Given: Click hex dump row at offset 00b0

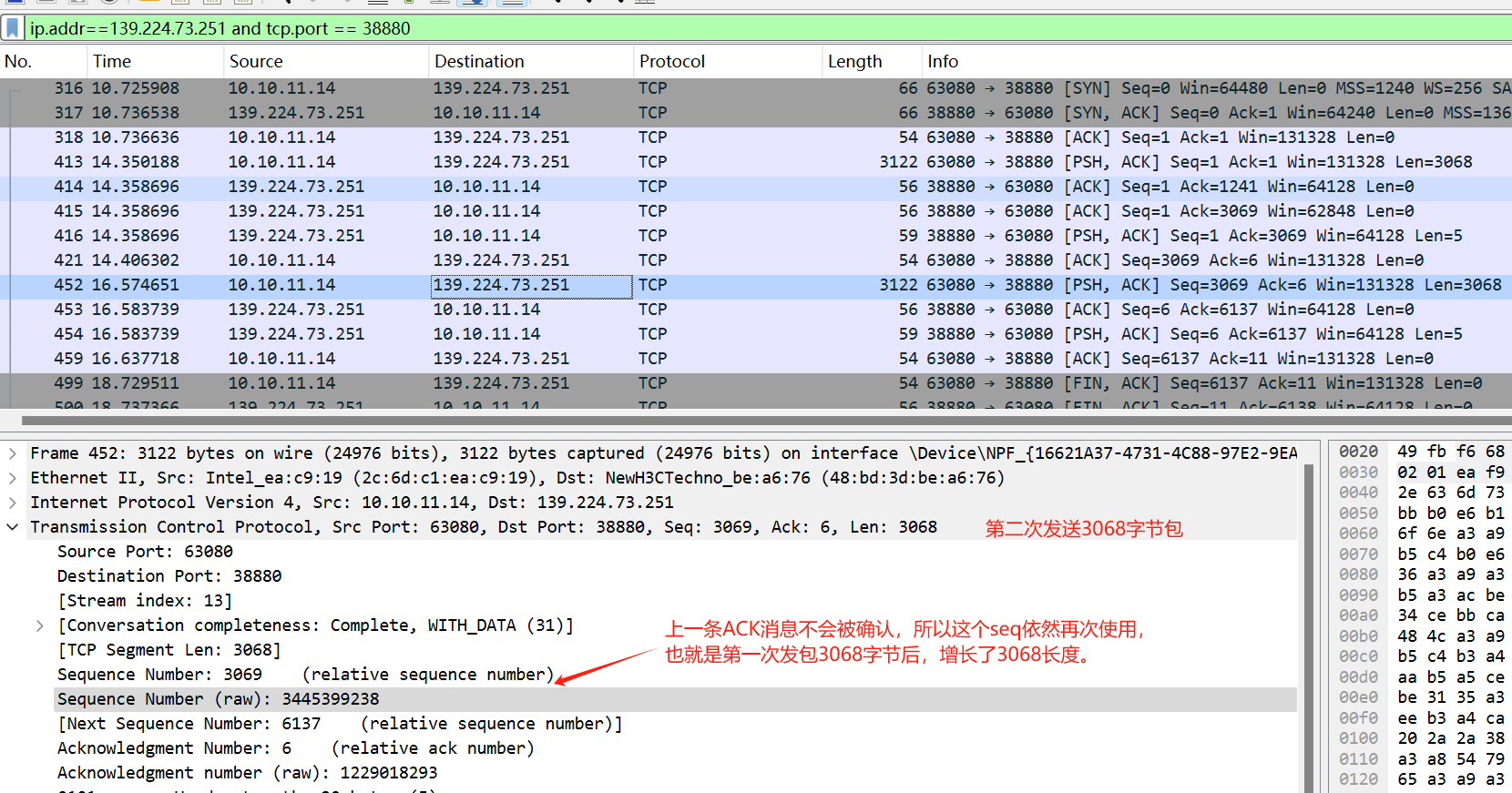Looking at the screenshot, I should [x=1421, y=636].
